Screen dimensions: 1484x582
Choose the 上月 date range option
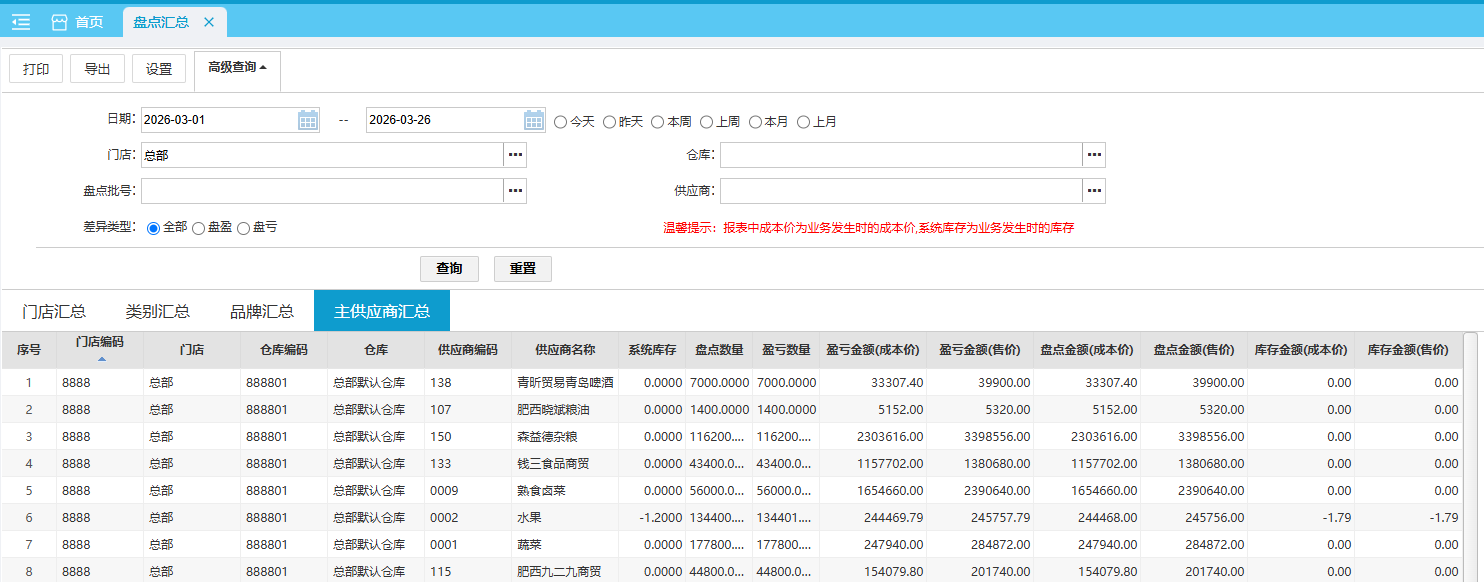[x=803, y=122]
